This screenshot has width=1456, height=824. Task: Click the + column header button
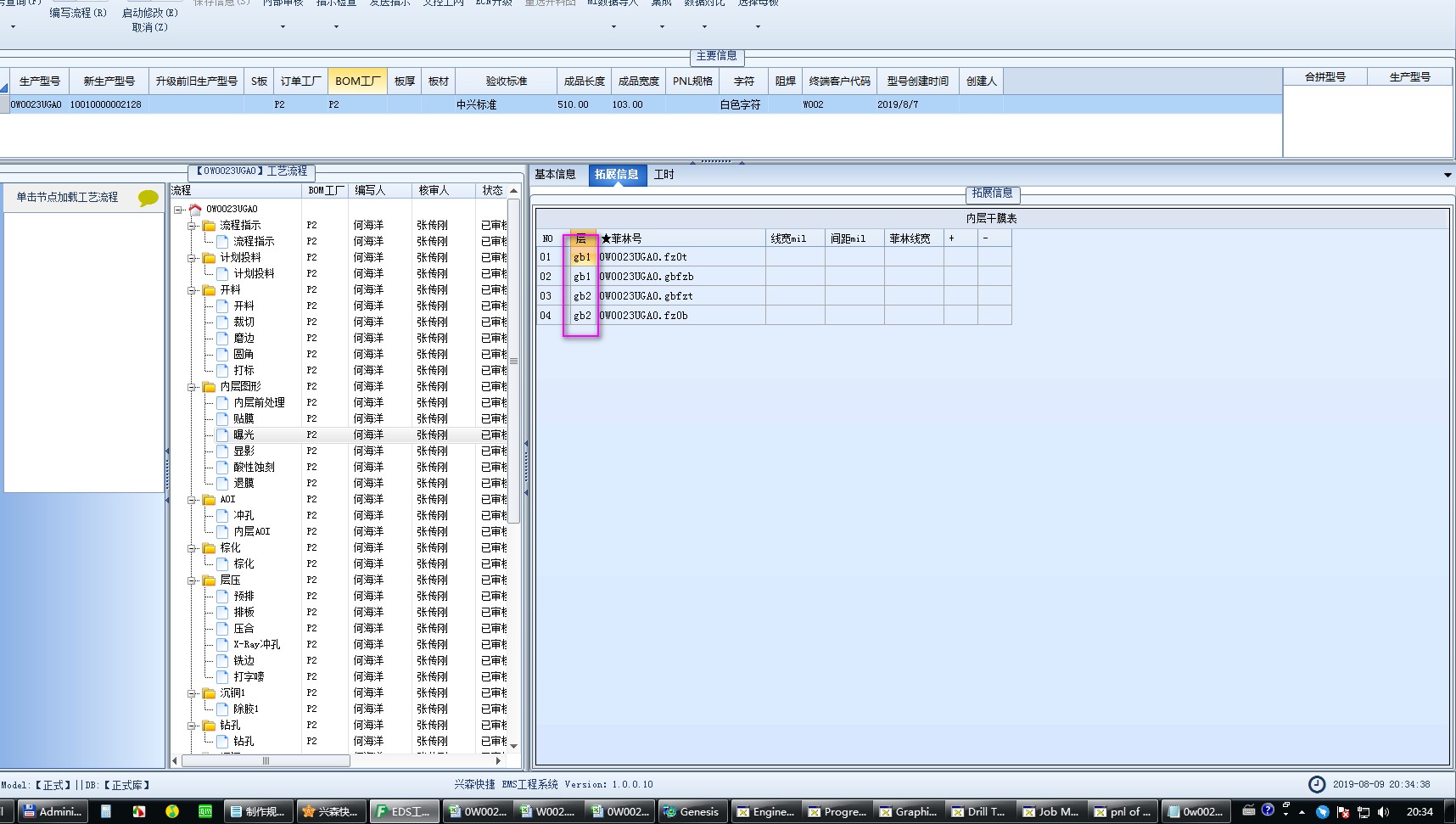click(x=960, y=238)
